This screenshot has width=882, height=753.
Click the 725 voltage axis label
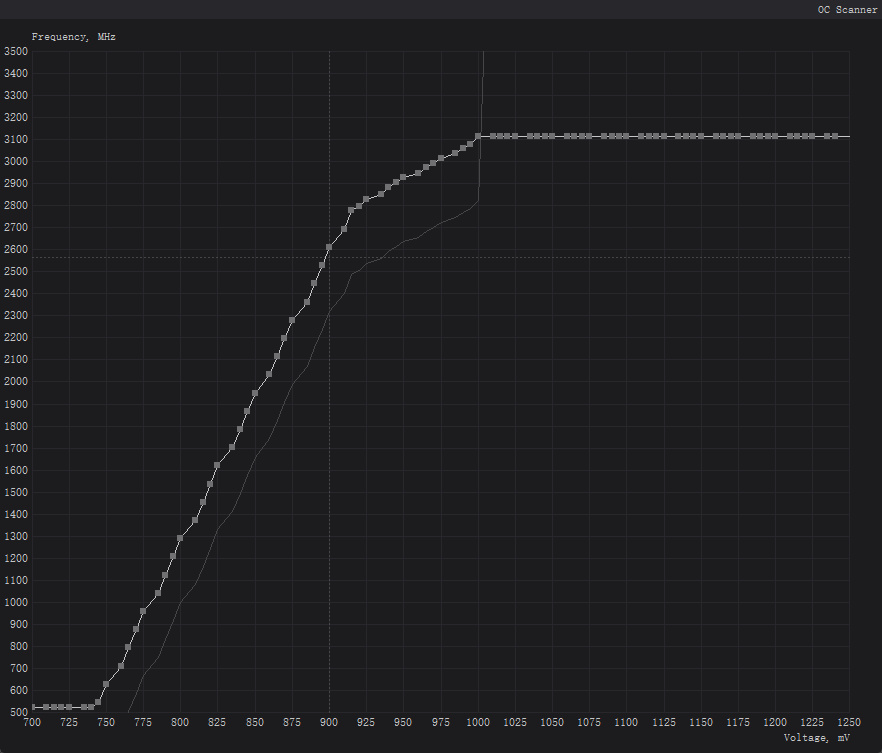click(x=69, y=722)
